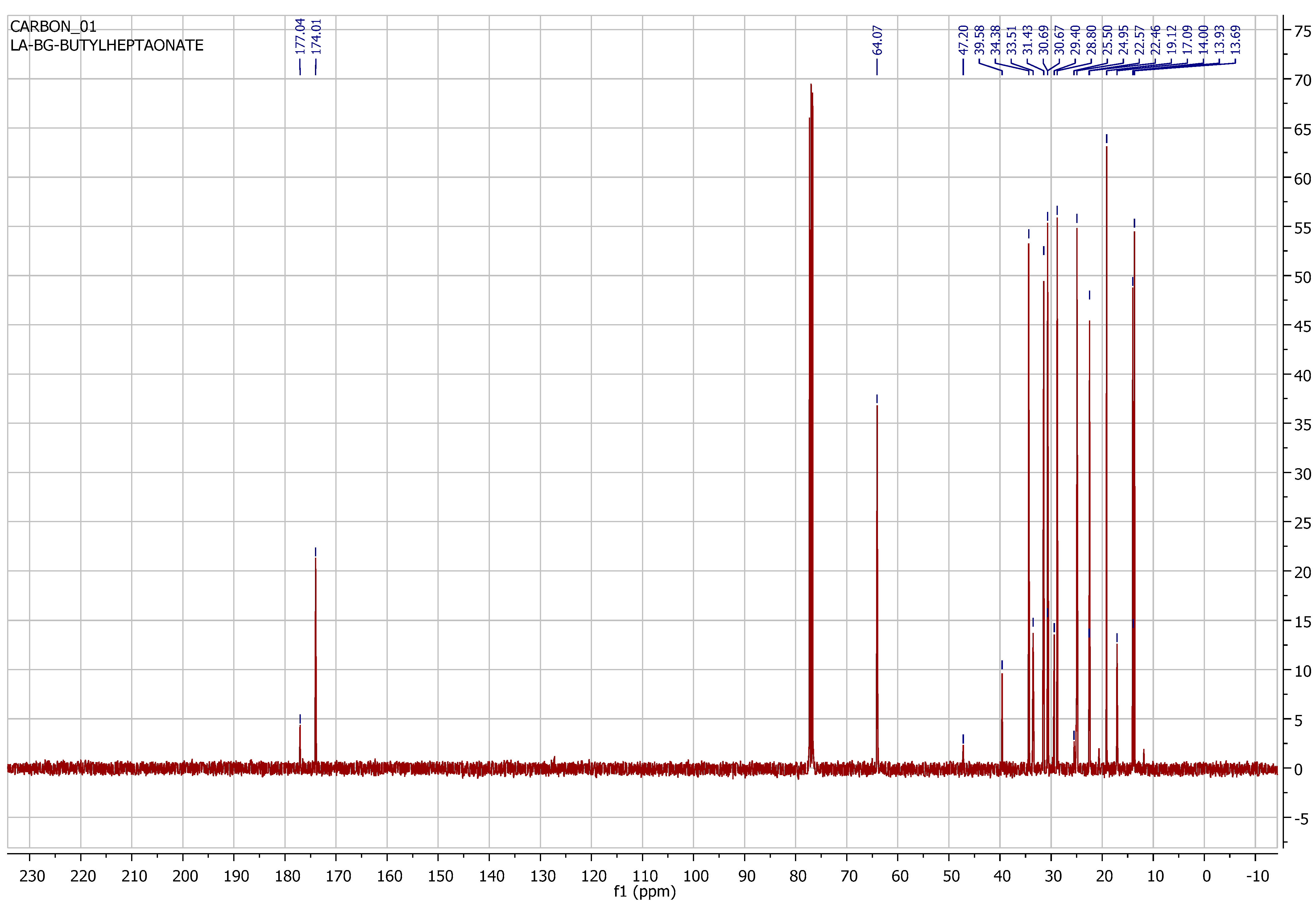The height and width of the screenshot is (908, 1316).
Task: Select the 30.67 peak label
Action: (1059, 40)
